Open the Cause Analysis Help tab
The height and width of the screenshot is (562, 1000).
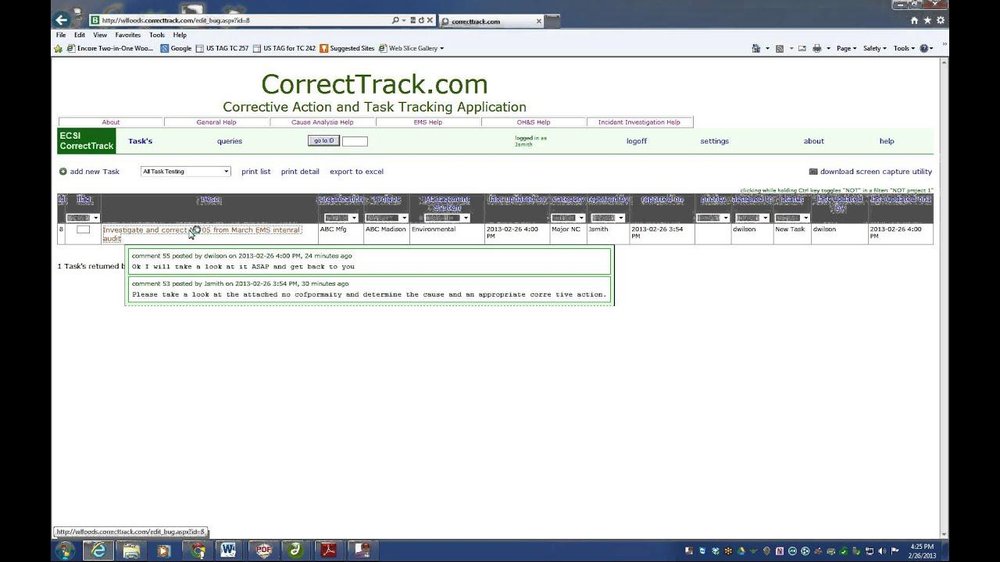tap(322, 122)
